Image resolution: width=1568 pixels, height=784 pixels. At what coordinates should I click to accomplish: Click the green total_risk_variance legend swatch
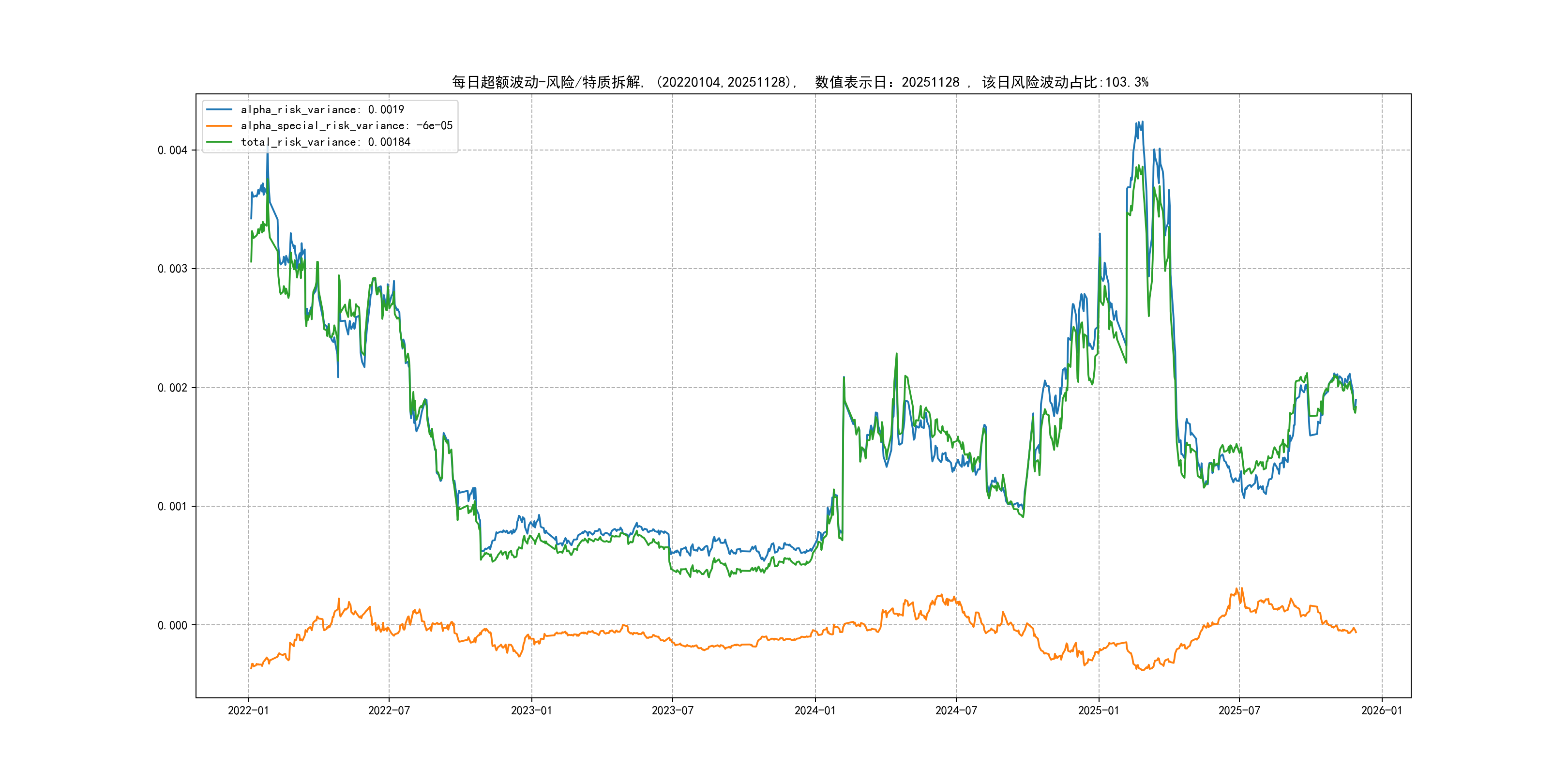tap(219, 142)
